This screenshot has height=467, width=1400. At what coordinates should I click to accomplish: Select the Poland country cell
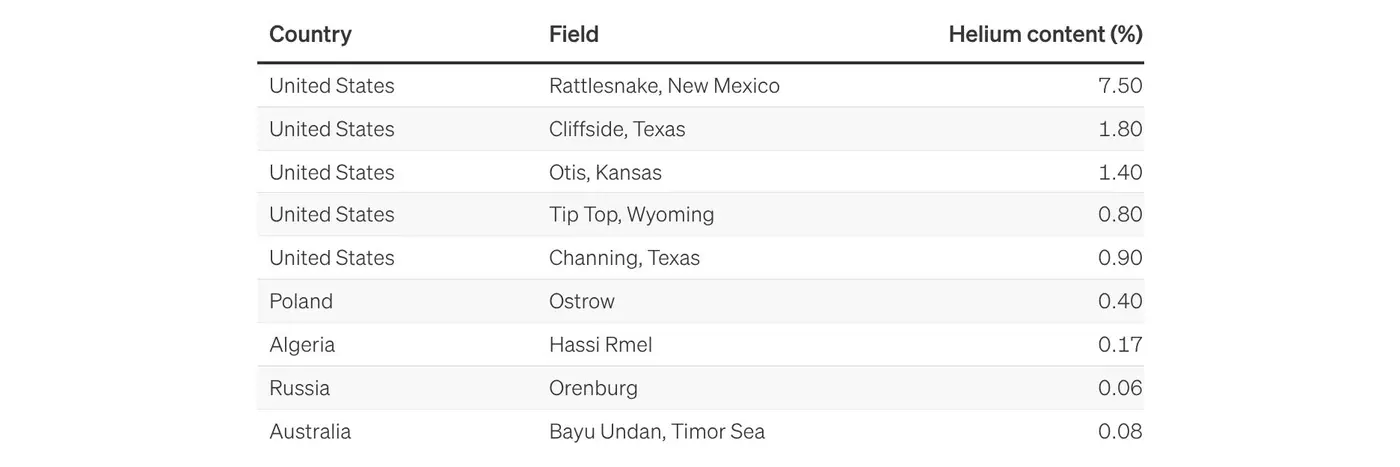click(x=301, y=301)
